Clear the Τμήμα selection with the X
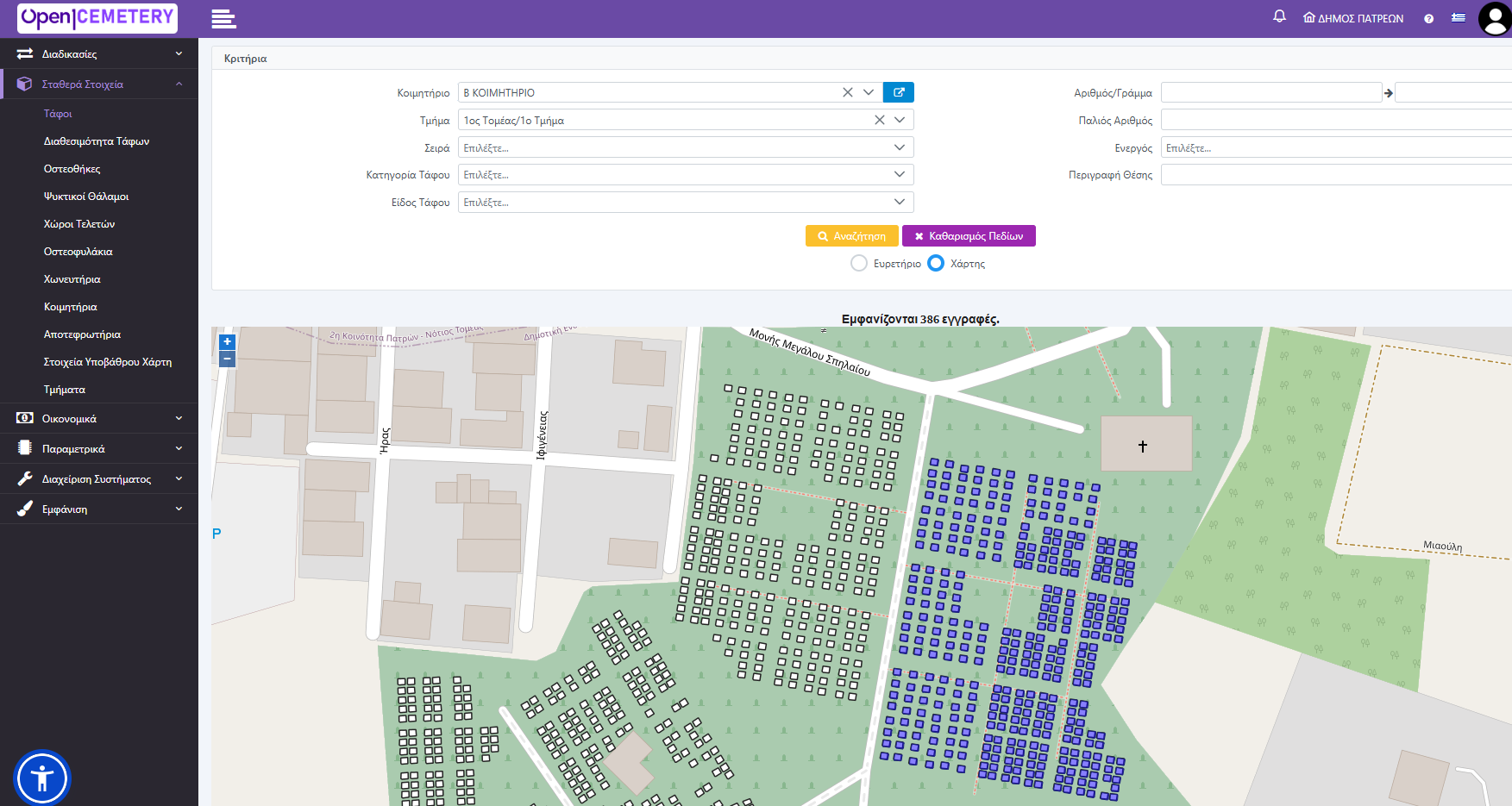The image size is (1512, 806). pyautogui.click(x=880, y=120)
